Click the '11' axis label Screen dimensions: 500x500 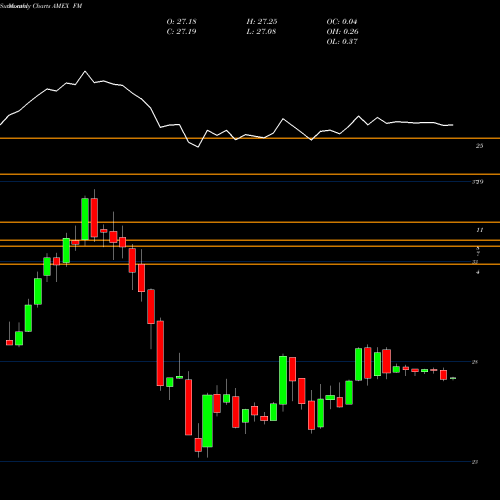point(479,230)
